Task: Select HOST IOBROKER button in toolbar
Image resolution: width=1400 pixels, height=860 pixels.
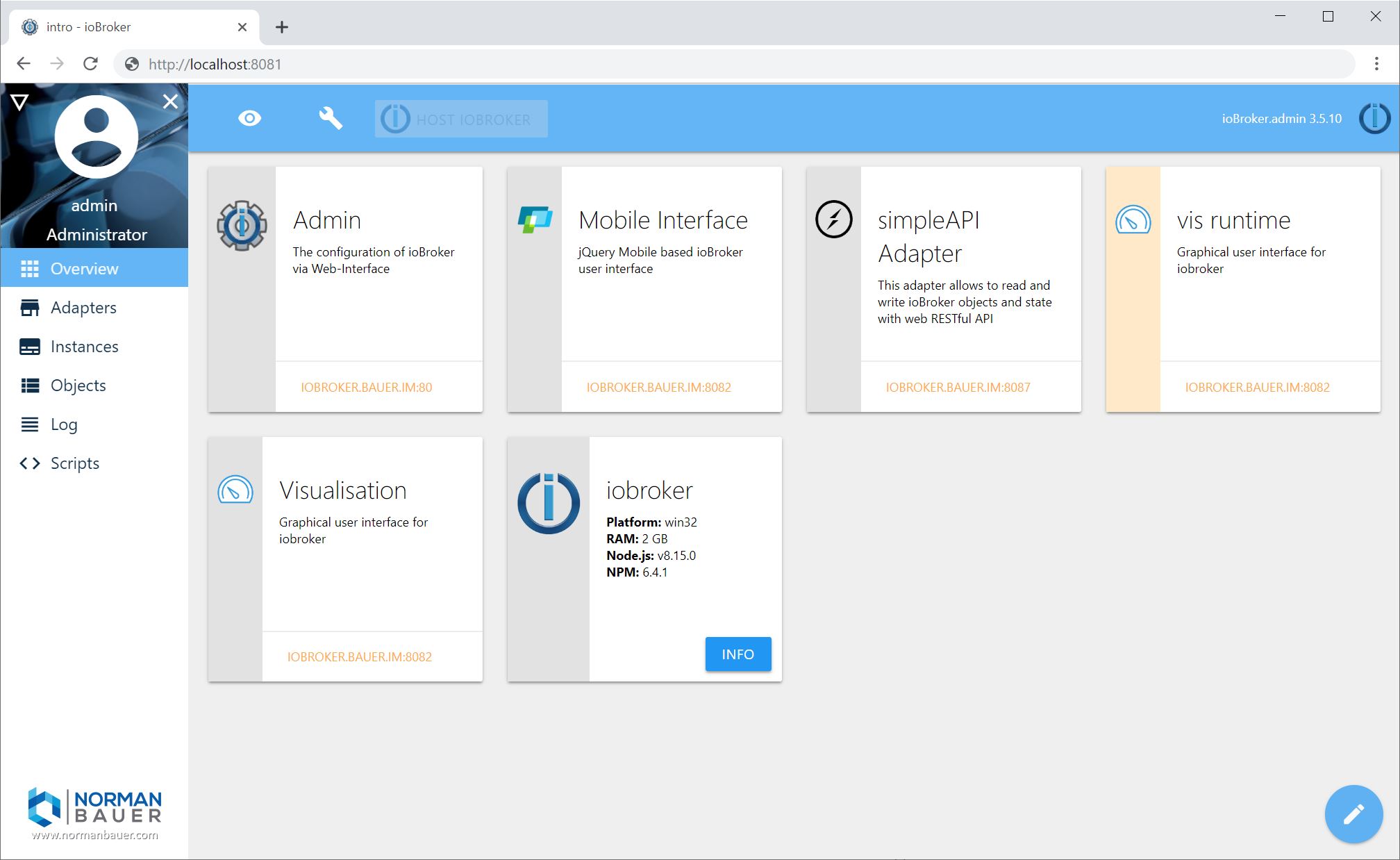Action: (x=461, y=119)
